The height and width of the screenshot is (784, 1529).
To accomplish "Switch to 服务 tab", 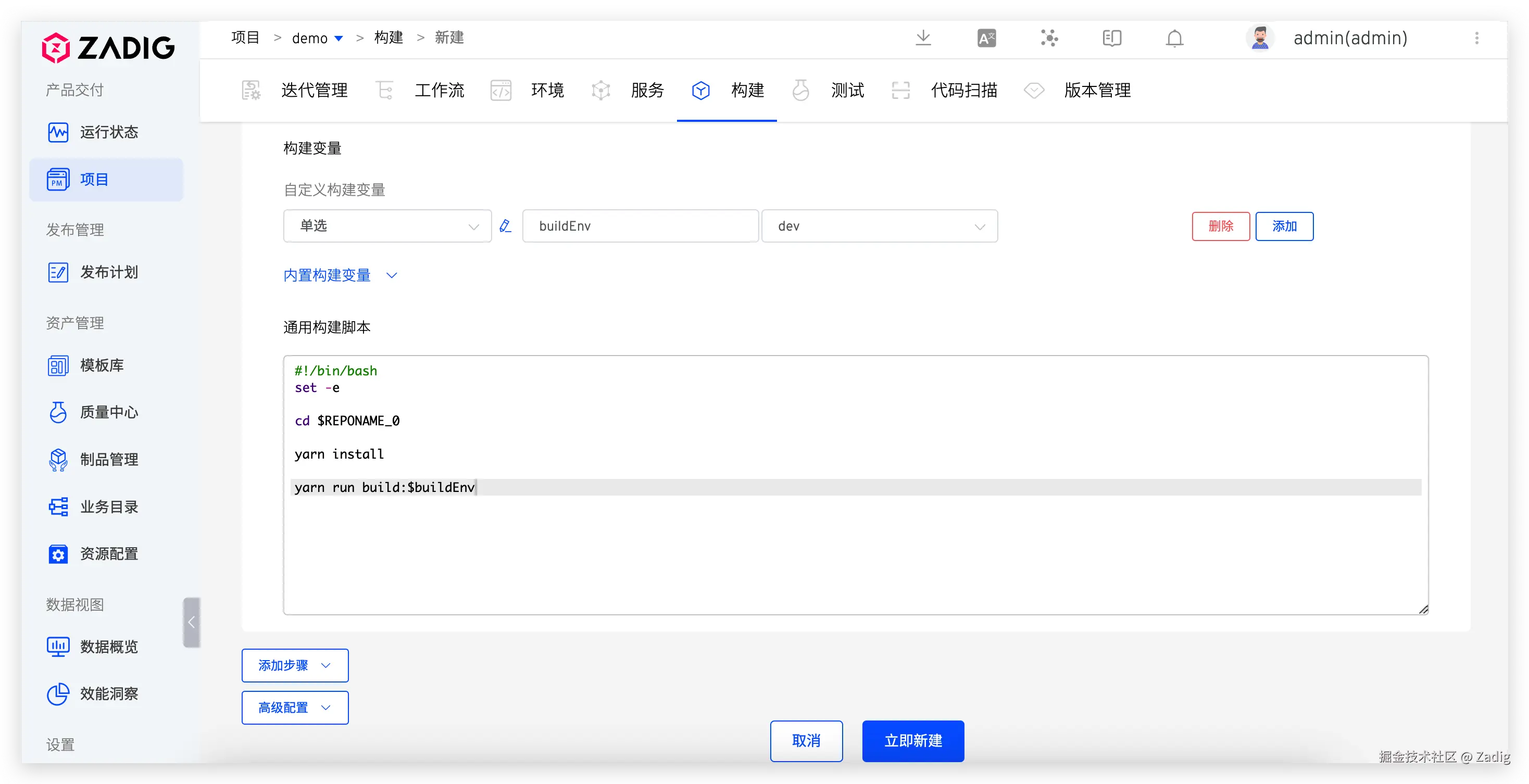I will (x=628, y=90).
